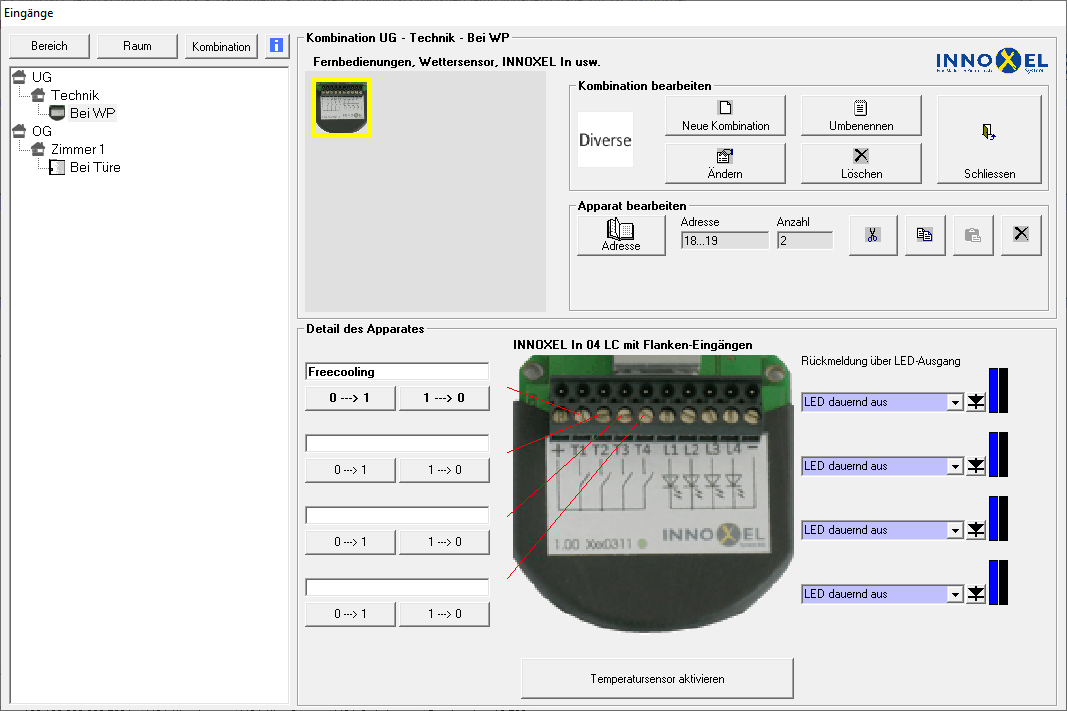Click third blue/black LED color swatch
Viewport: 1067px width, 711px height.
(x=998, y=518)
